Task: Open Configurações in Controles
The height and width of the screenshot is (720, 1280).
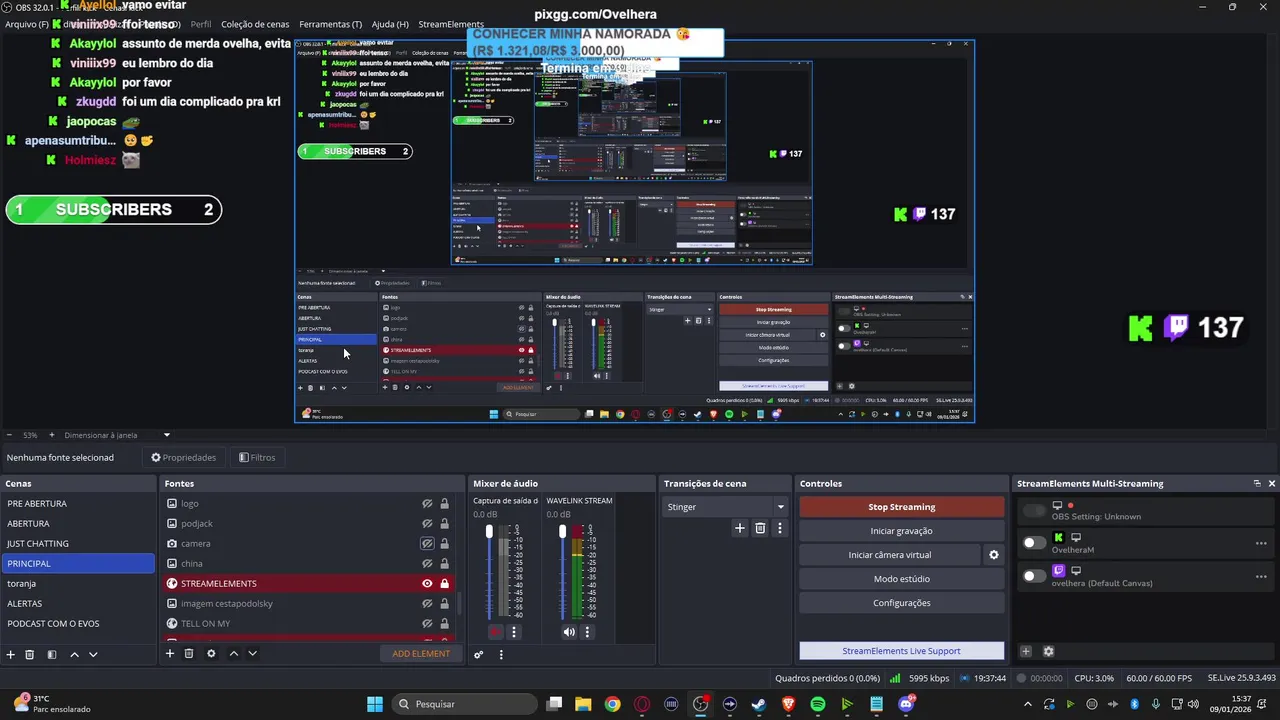Action: pos(901,603)
